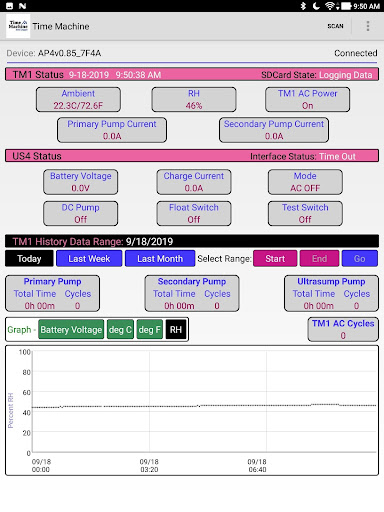
Task: Tap the do-not-disturb moon icon
Action: tap(316, 6)
